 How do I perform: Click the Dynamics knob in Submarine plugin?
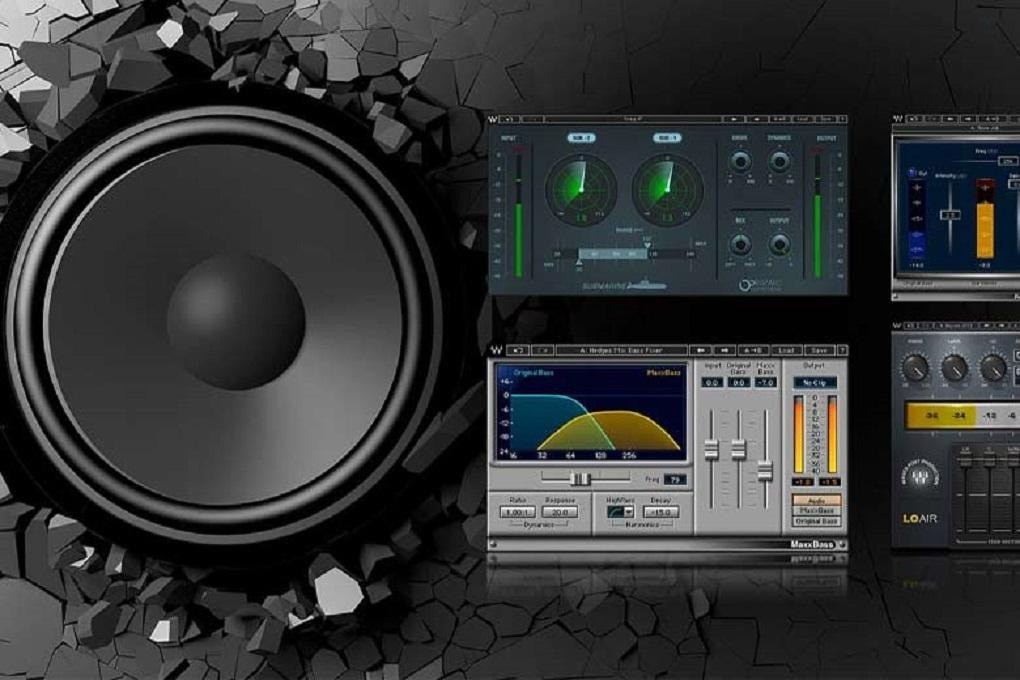pyautogui.click(x=780, y=162)
